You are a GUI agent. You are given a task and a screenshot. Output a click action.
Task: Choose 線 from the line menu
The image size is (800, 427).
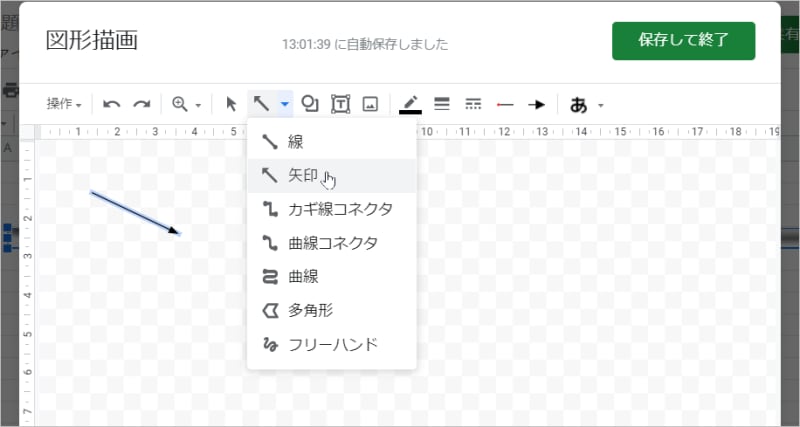pyautogui.click(x=332, y=142)
